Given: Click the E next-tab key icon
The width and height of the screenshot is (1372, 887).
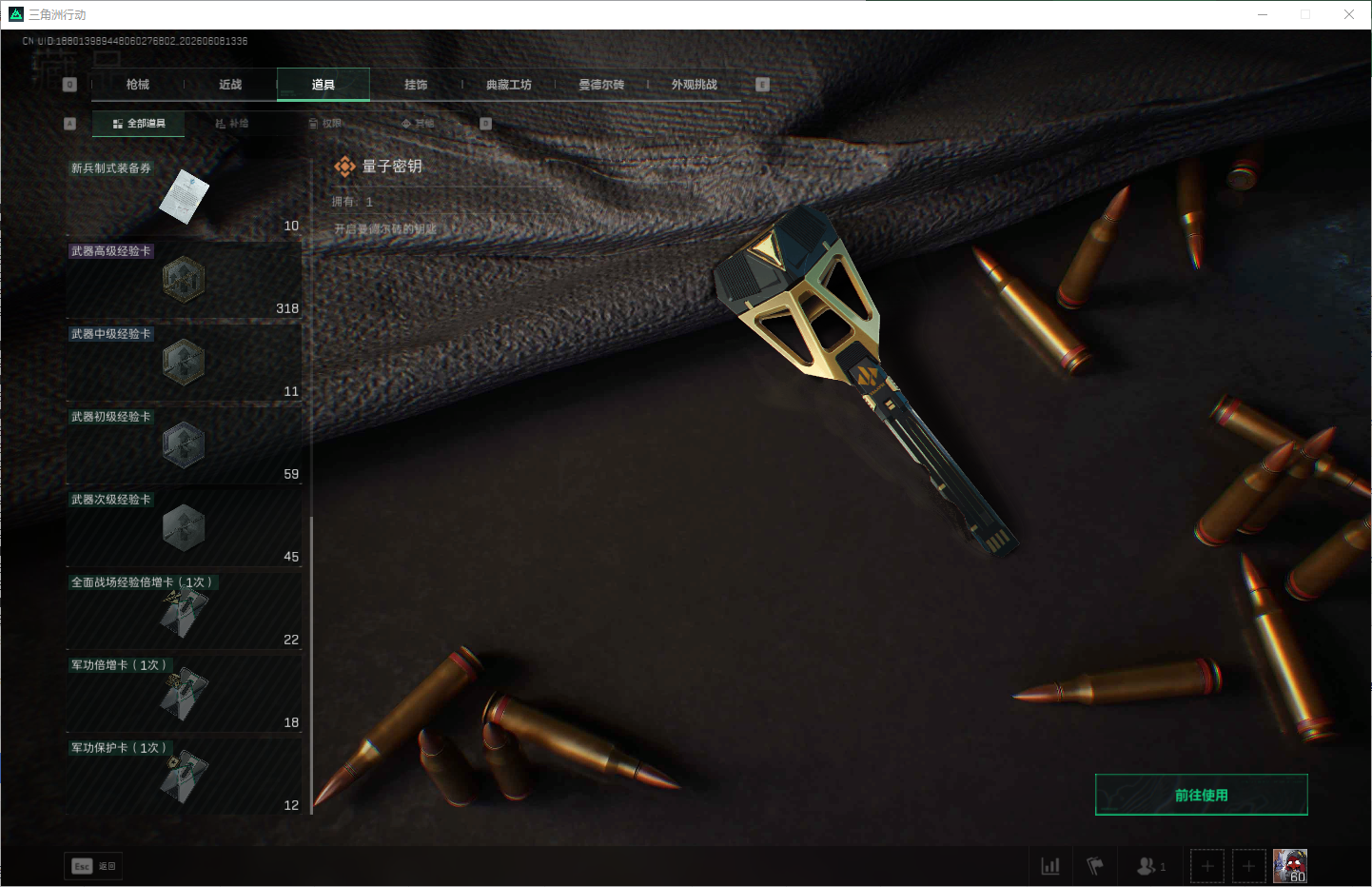Looking at the screenshot, I should coord(762,85).
